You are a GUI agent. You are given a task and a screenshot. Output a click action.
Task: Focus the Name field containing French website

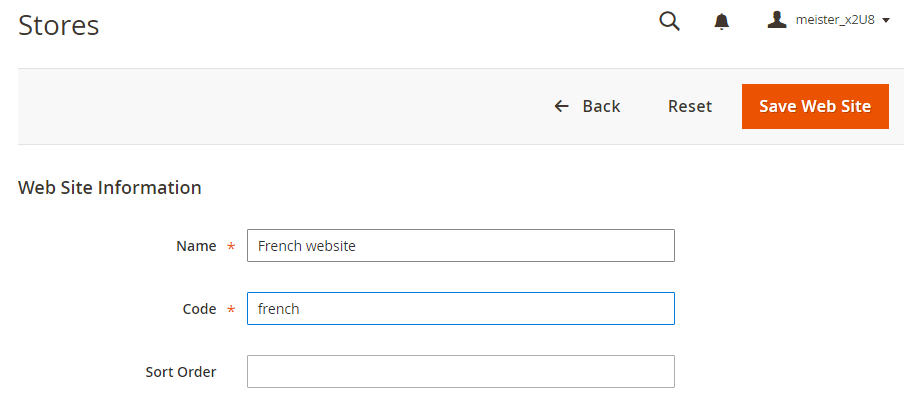pyautogui.click(x=460, y=246)
